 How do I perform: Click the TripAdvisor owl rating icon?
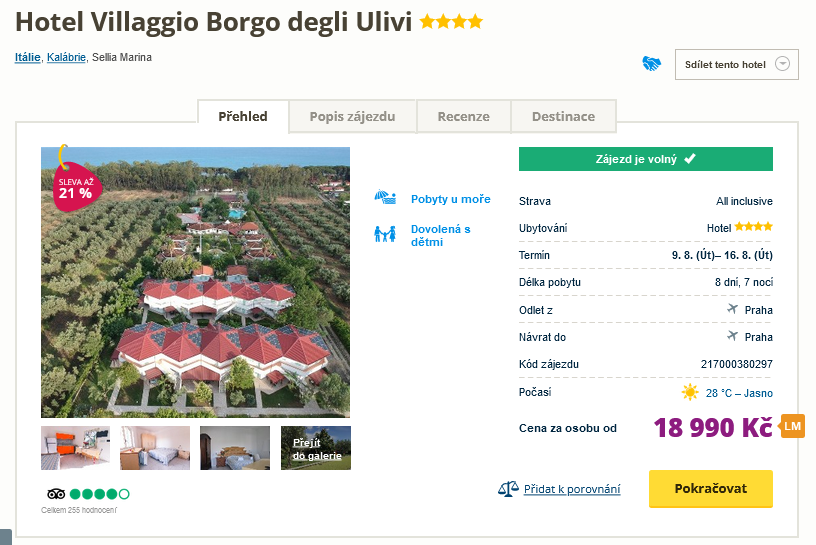point(56,494)
